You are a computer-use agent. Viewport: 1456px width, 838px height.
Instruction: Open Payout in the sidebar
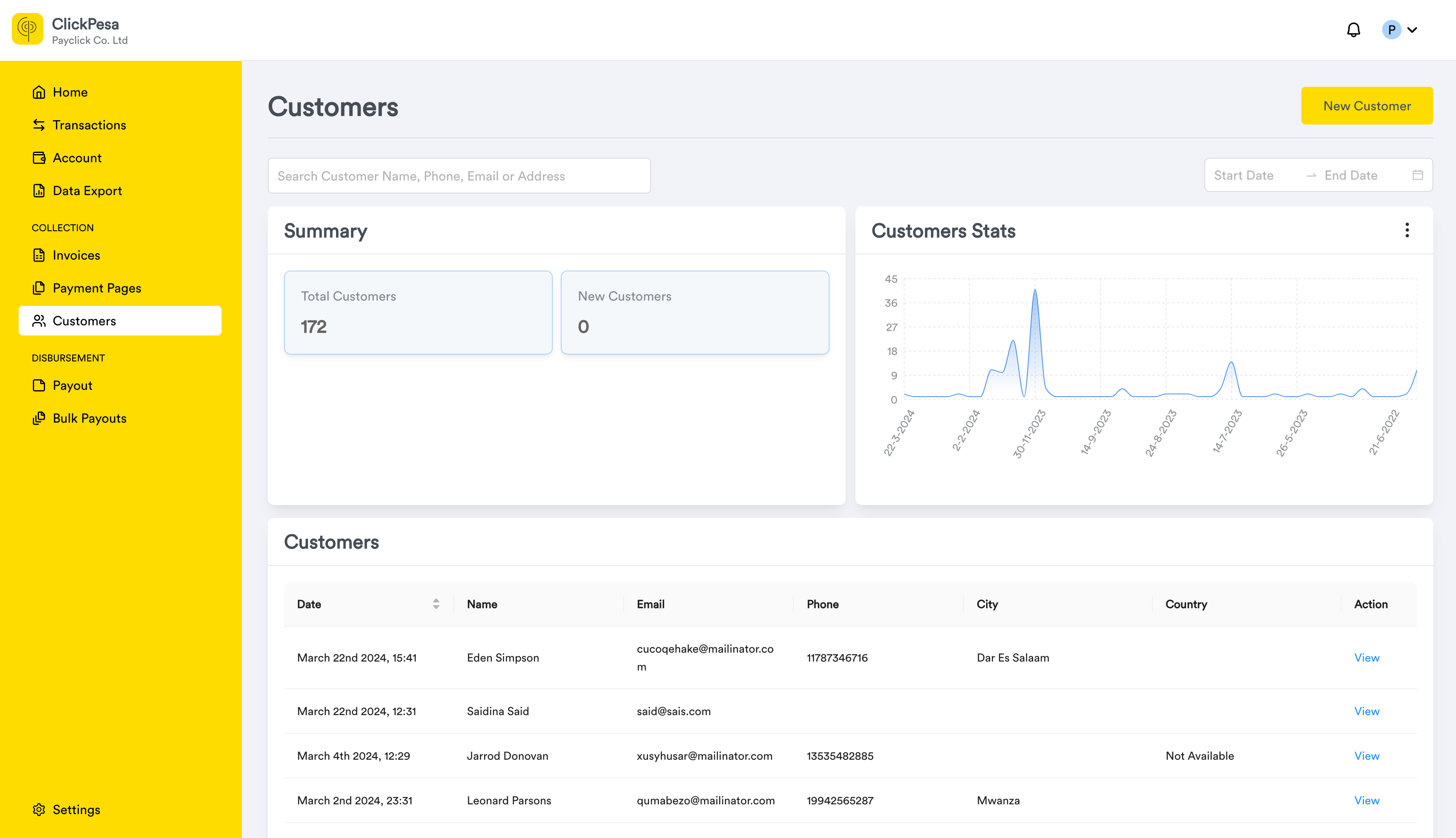(x=120, y=385)
